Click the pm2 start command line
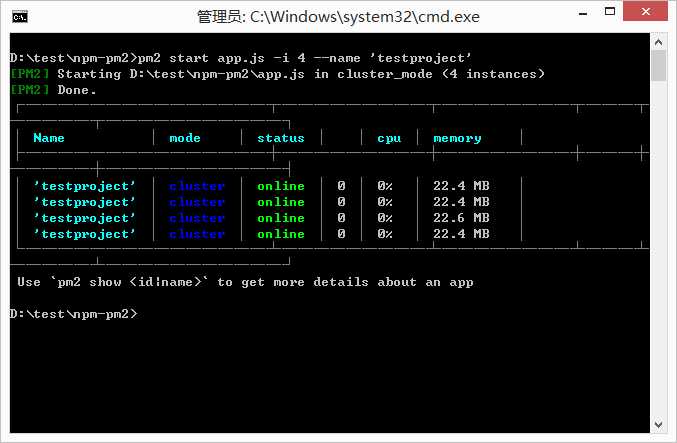 pyautogui.click(x=240, y=58)
